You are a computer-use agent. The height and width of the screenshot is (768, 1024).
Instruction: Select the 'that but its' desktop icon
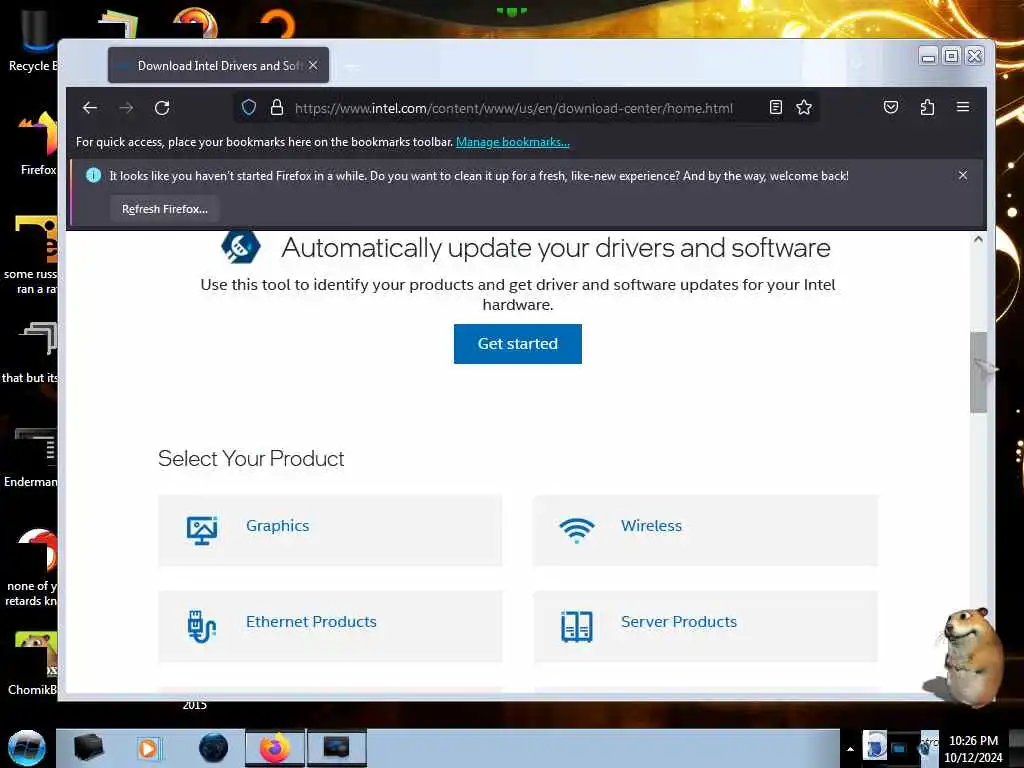[x=30, y=353]
